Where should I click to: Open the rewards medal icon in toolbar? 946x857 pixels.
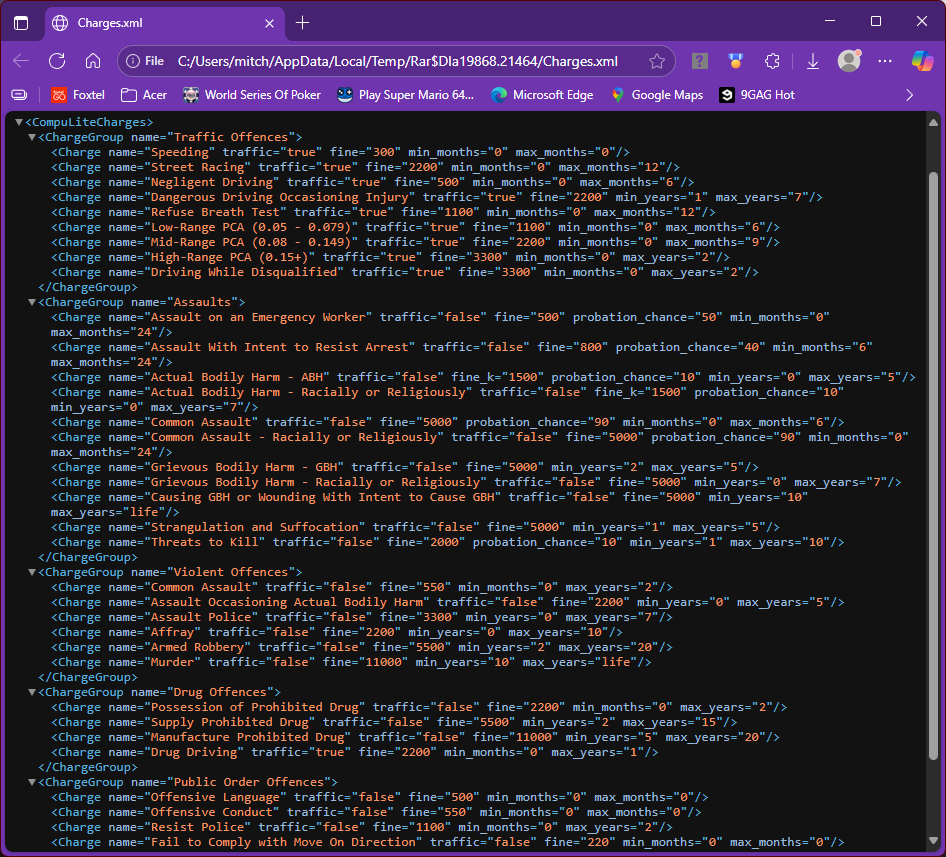click(x=736, y=61)
